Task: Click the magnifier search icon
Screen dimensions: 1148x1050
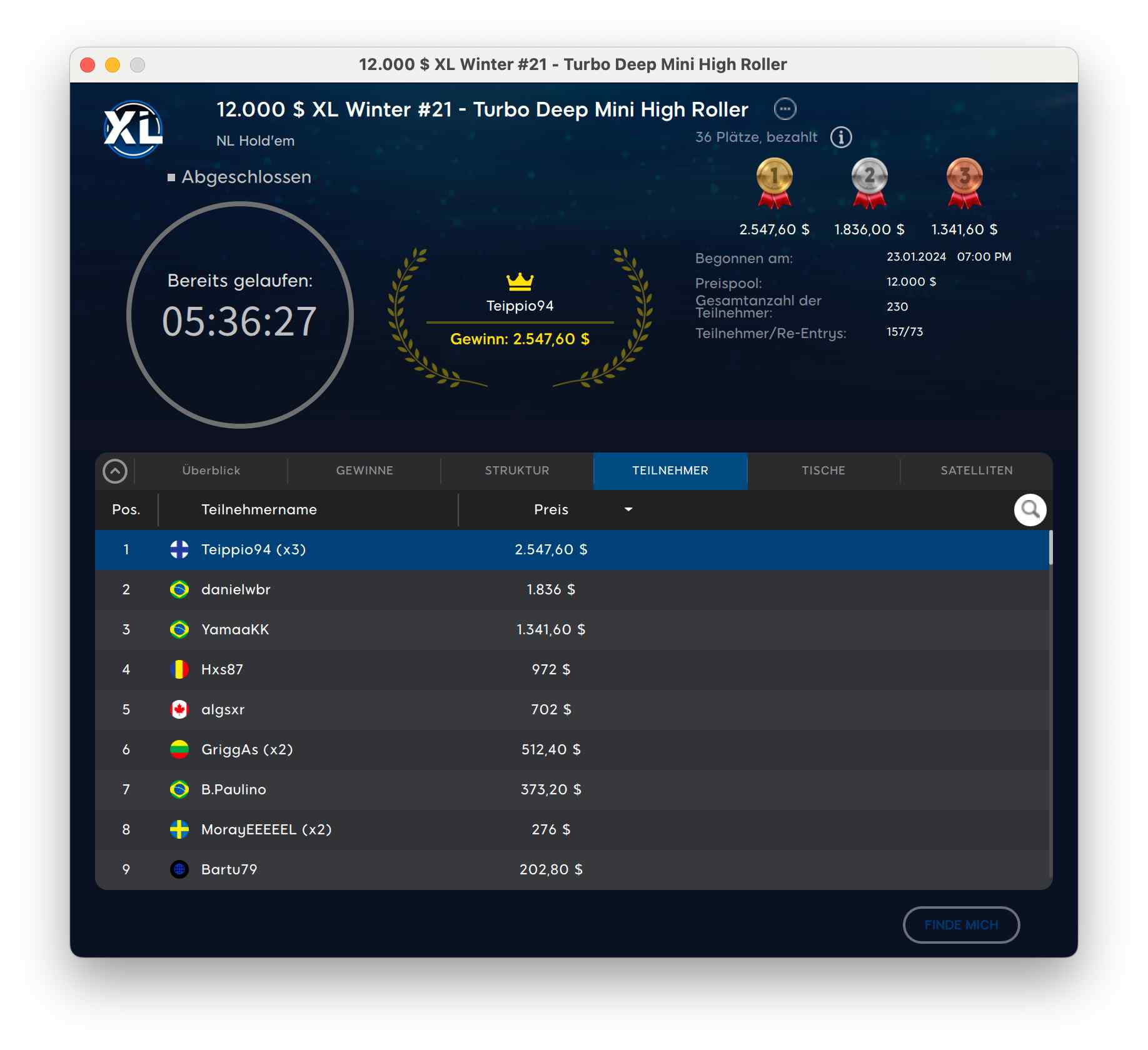Action: pos(1029,510)
